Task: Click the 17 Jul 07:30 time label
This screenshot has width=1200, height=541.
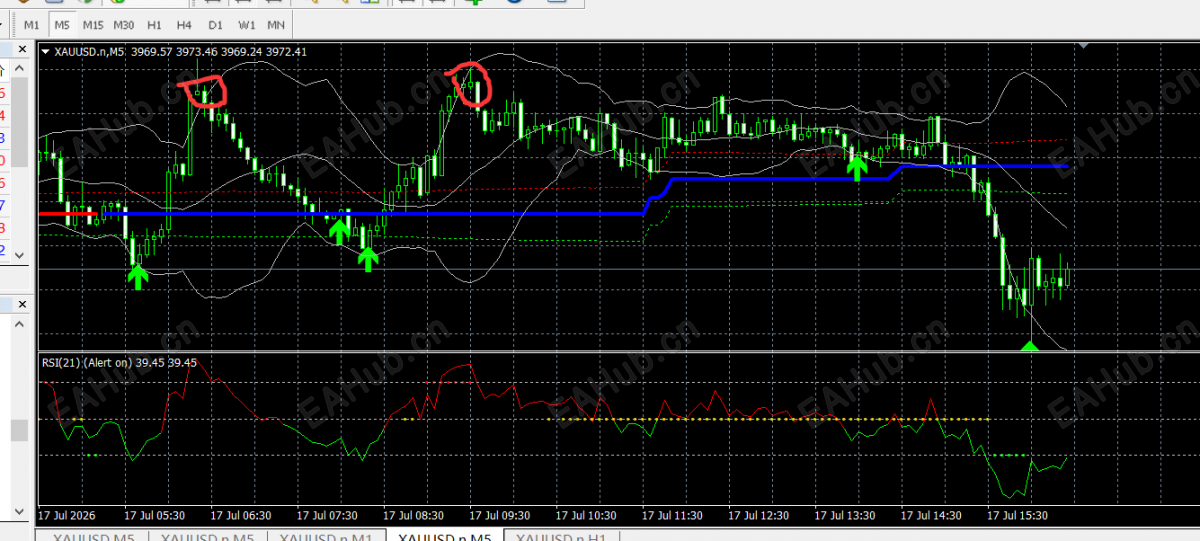Action: (327, 515)
